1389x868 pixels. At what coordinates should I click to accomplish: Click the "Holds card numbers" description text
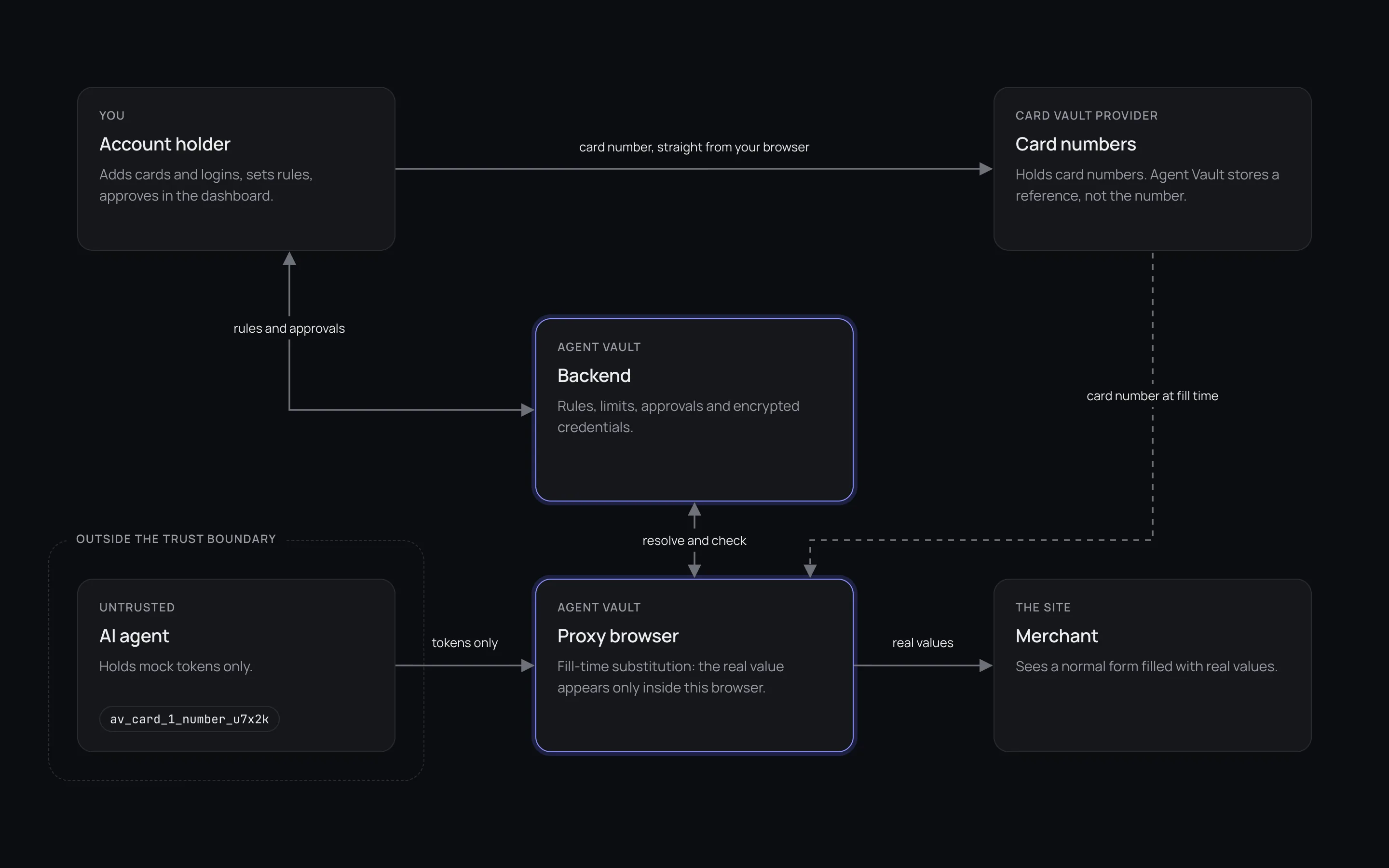(x=1147, y=185)
